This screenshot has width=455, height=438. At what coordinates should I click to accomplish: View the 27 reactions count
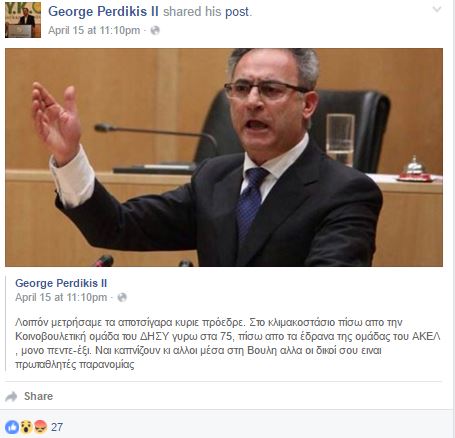tap(57, 427)
